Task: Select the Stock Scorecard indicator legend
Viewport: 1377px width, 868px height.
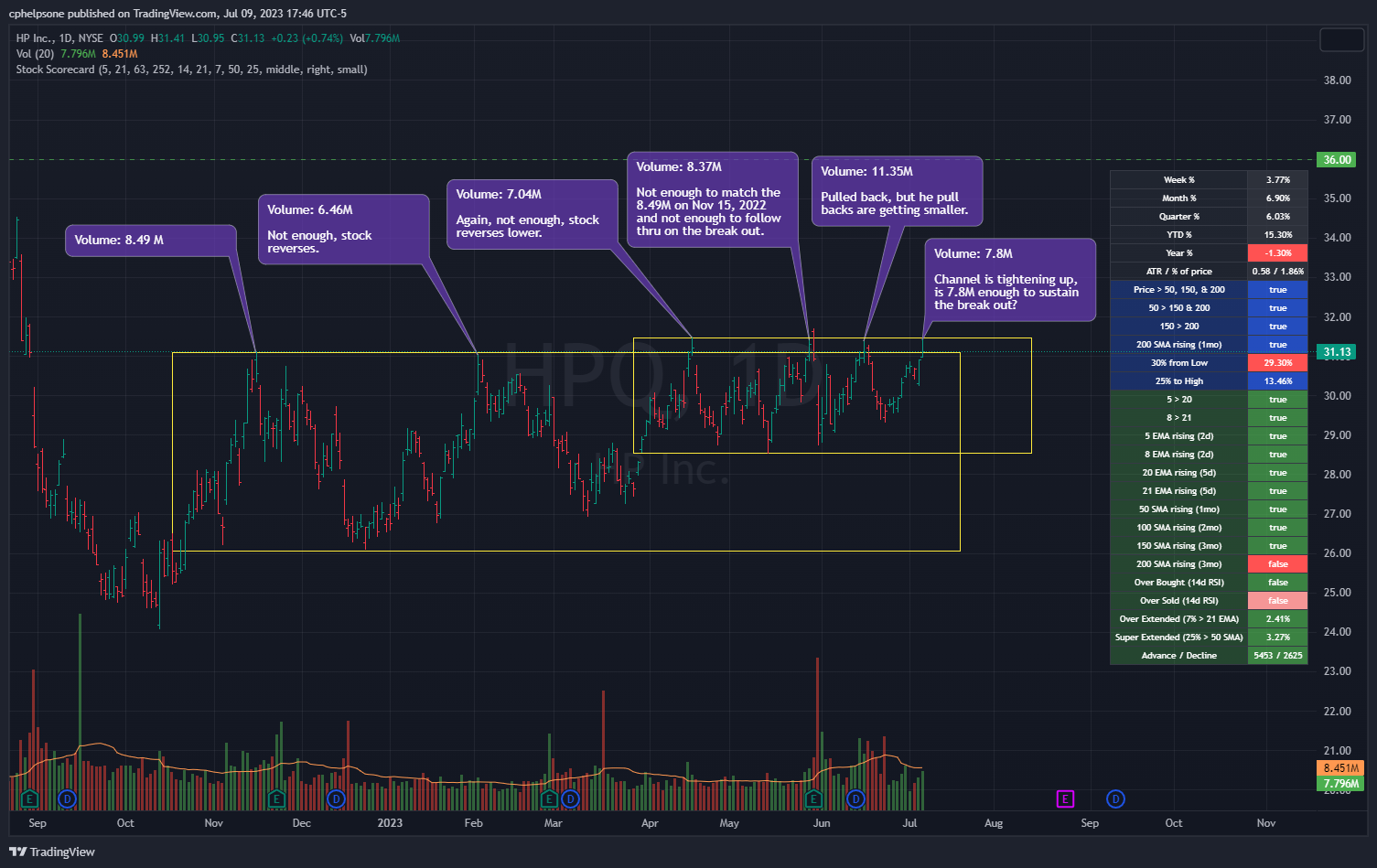Action: pos(191,70)
